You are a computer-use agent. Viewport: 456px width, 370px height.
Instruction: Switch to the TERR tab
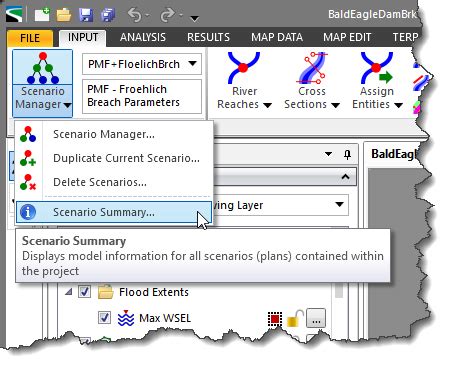click(405, 37)
